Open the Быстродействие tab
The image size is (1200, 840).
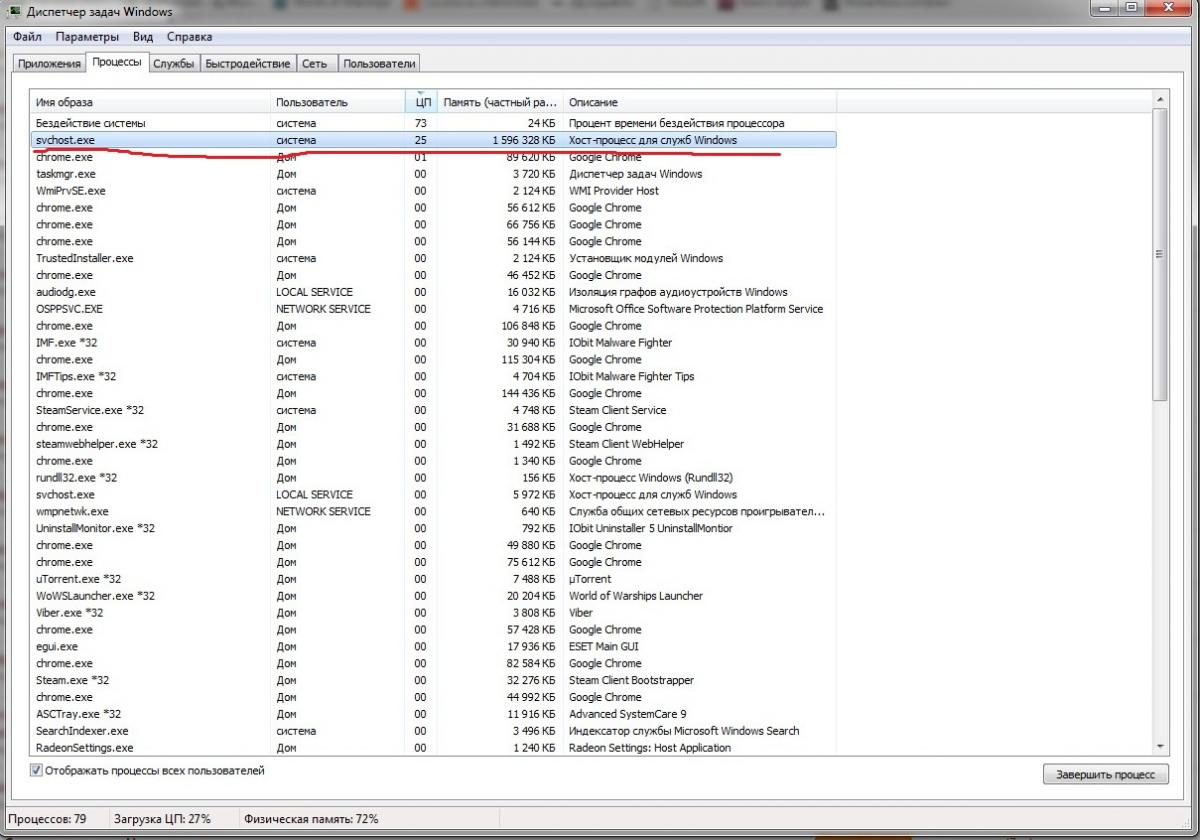(248, 64)
